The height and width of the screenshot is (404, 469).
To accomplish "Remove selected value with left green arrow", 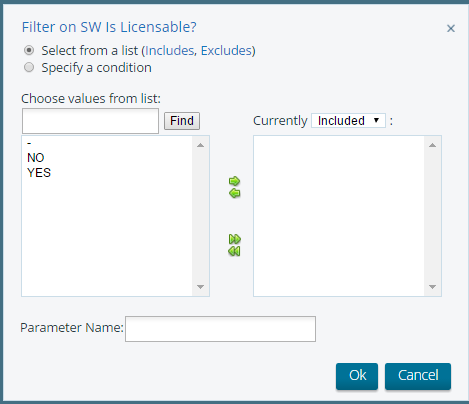I will click(x=234, y=193).
